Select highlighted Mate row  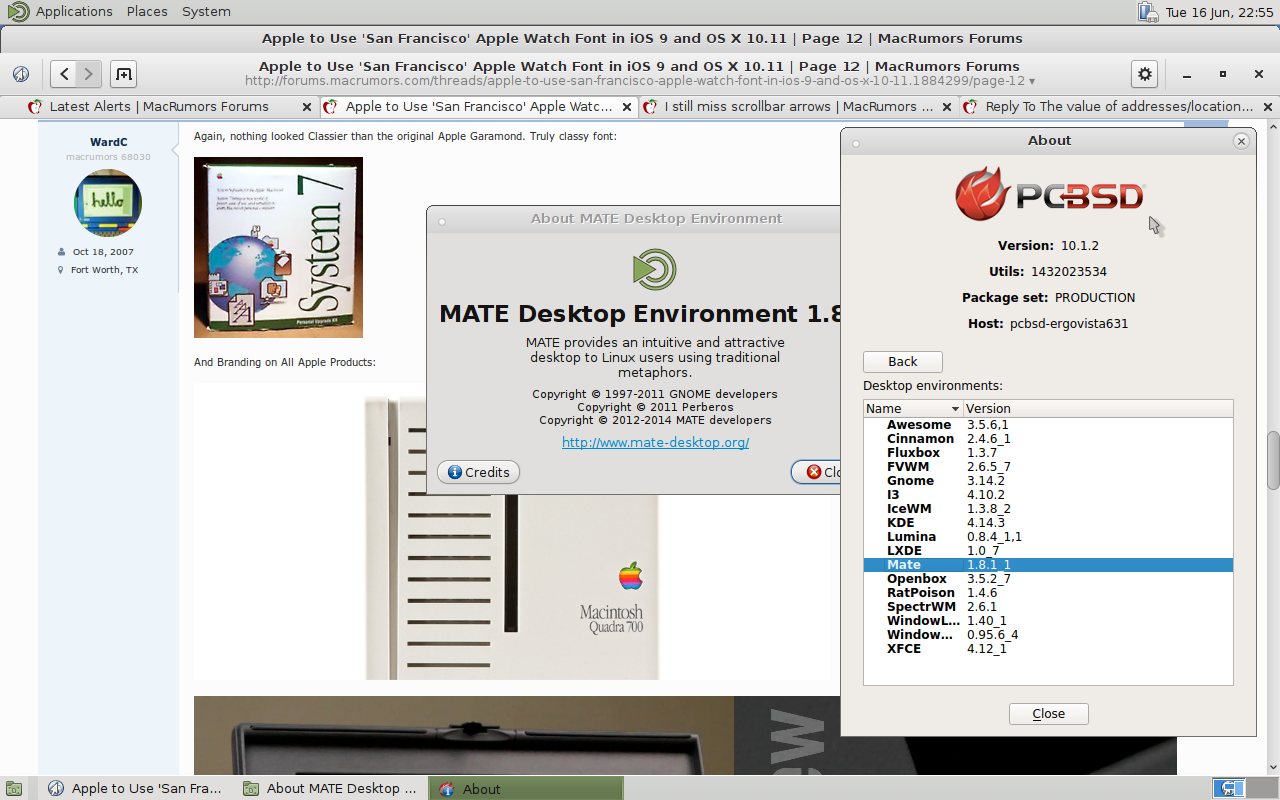pos(1048,565)
